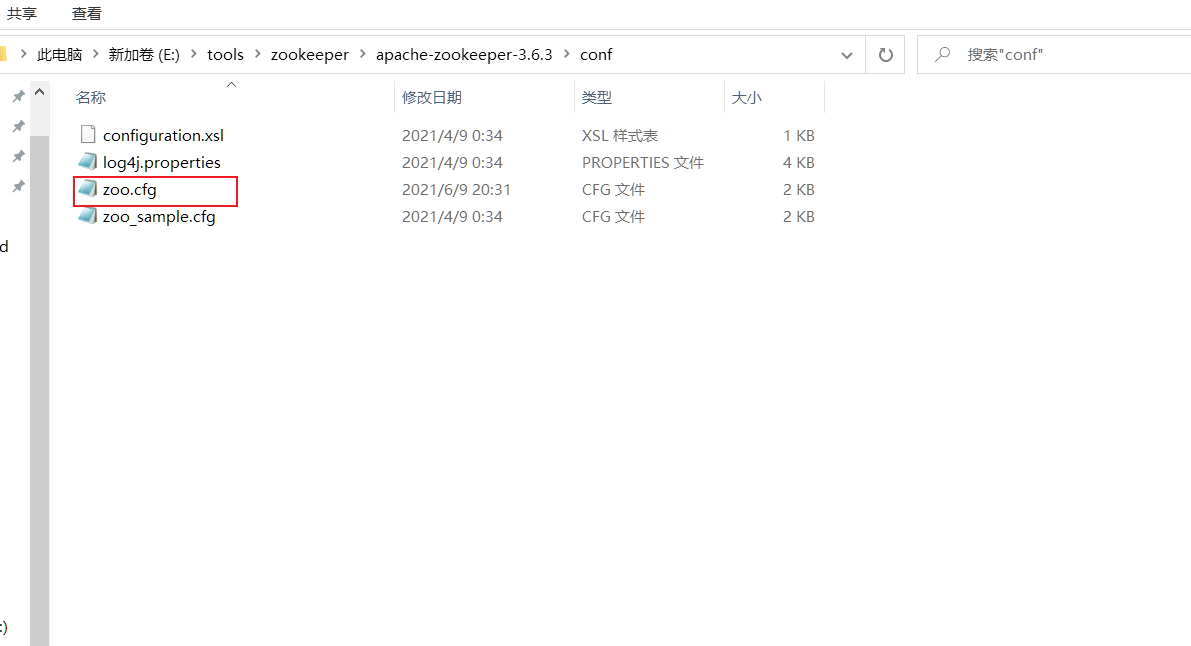Click the navigation pane scroll up arrow
1191x646 pixels.
[x=39, y=92]
